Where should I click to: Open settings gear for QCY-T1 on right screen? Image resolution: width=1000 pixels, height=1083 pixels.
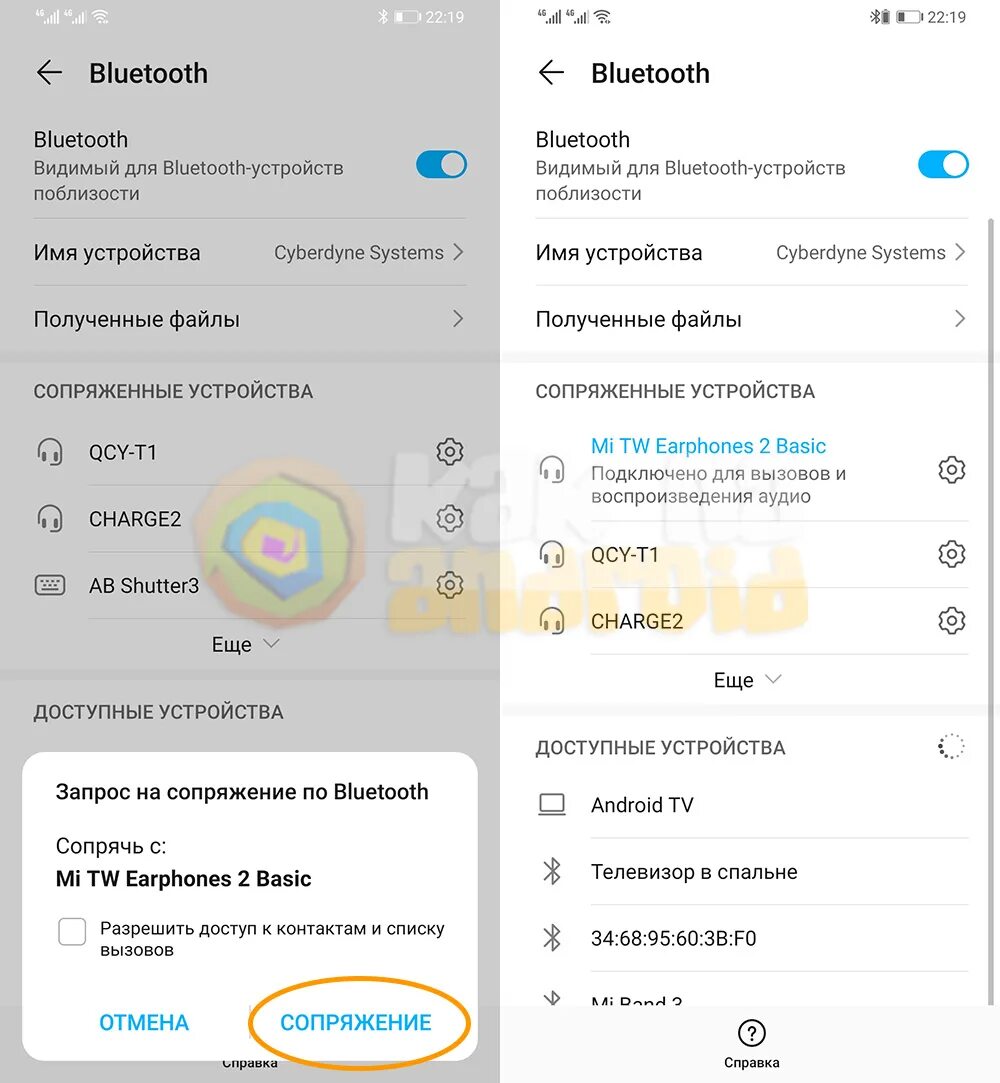point(952,554)
